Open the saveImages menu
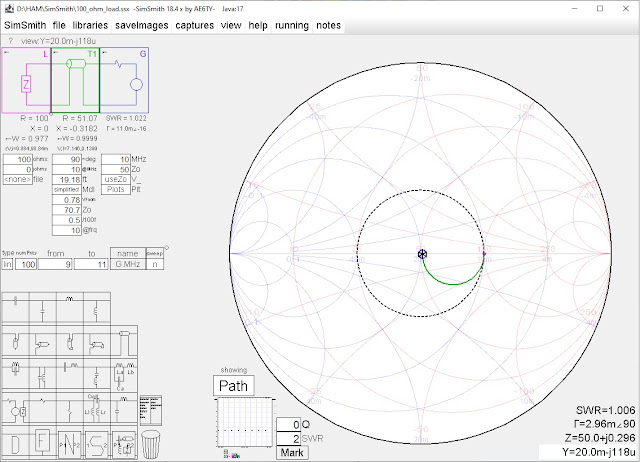The height and width of the screenshot is (462, 640). [142, 25]
